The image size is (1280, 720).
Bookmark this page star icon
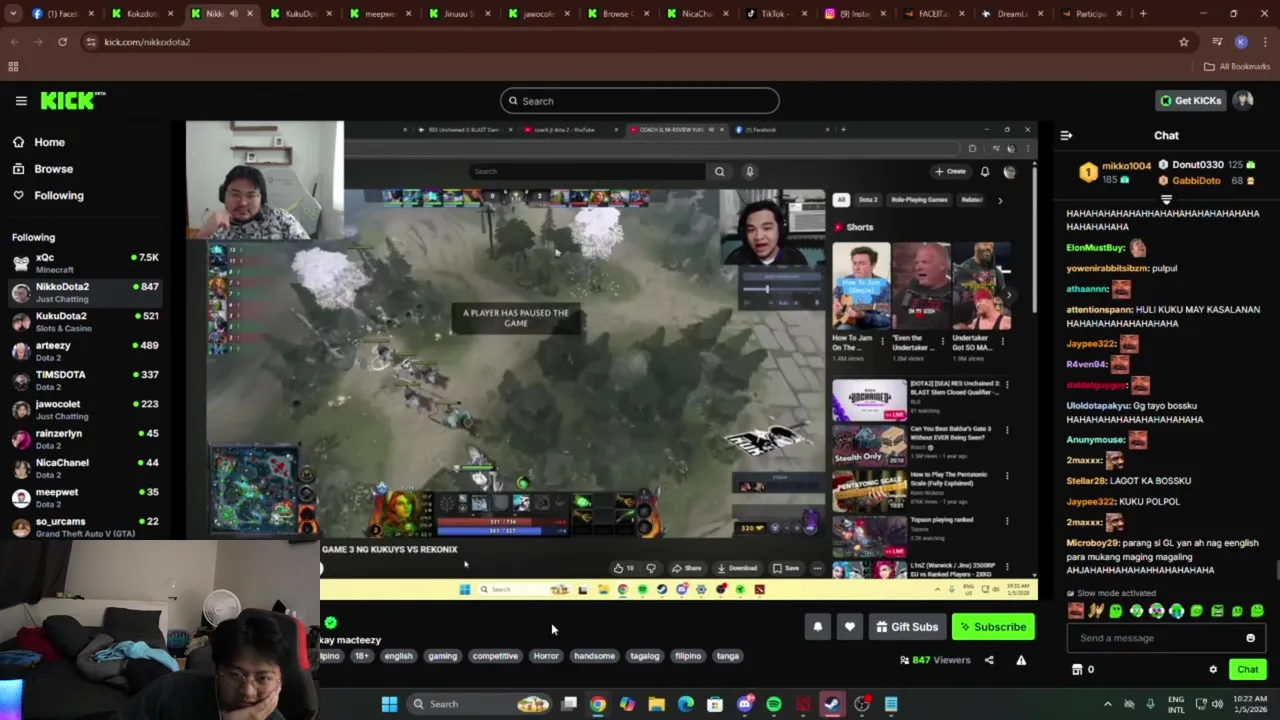coord(1184,42)
